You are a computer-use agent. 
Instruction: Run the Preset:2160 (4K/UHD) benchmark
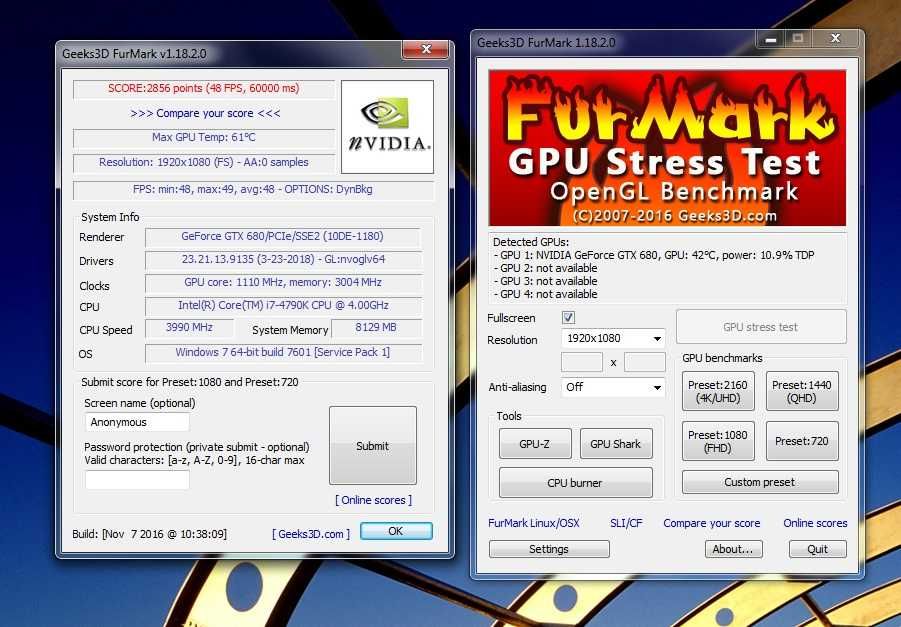tap(718, 391)
